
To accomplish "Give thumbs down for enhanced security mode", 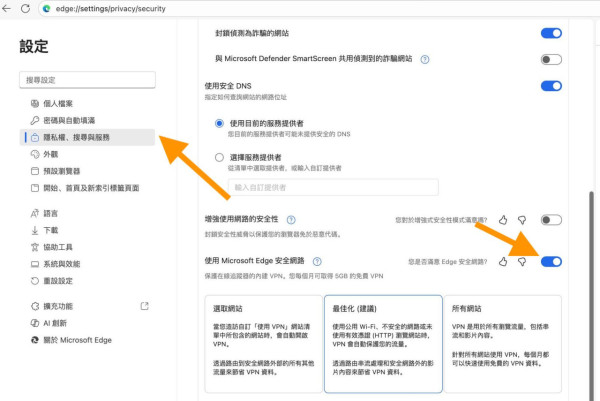I will click(x=522, y=220).
